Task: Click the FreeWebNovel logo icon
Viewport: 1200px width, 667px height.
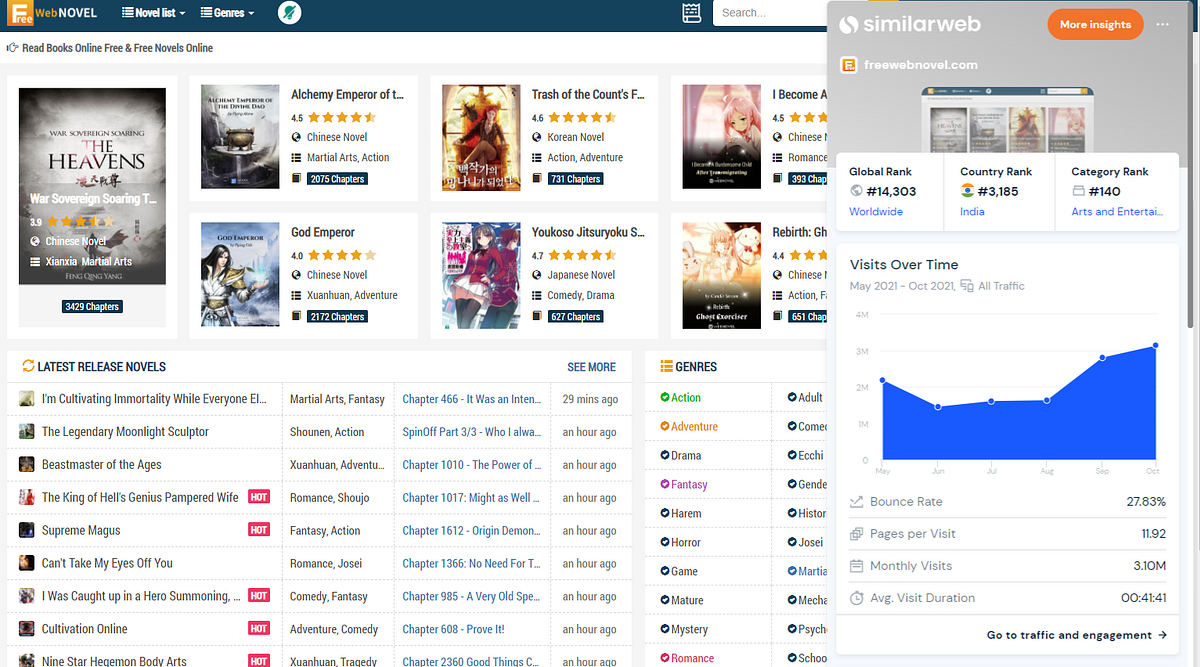Action: [x=18, y=13]
